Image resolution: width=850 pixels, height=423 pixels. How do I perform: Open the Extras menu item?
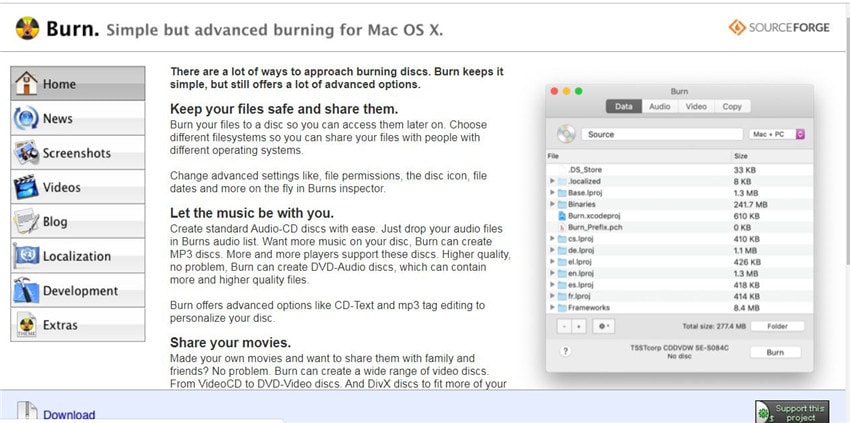point(78,325)
